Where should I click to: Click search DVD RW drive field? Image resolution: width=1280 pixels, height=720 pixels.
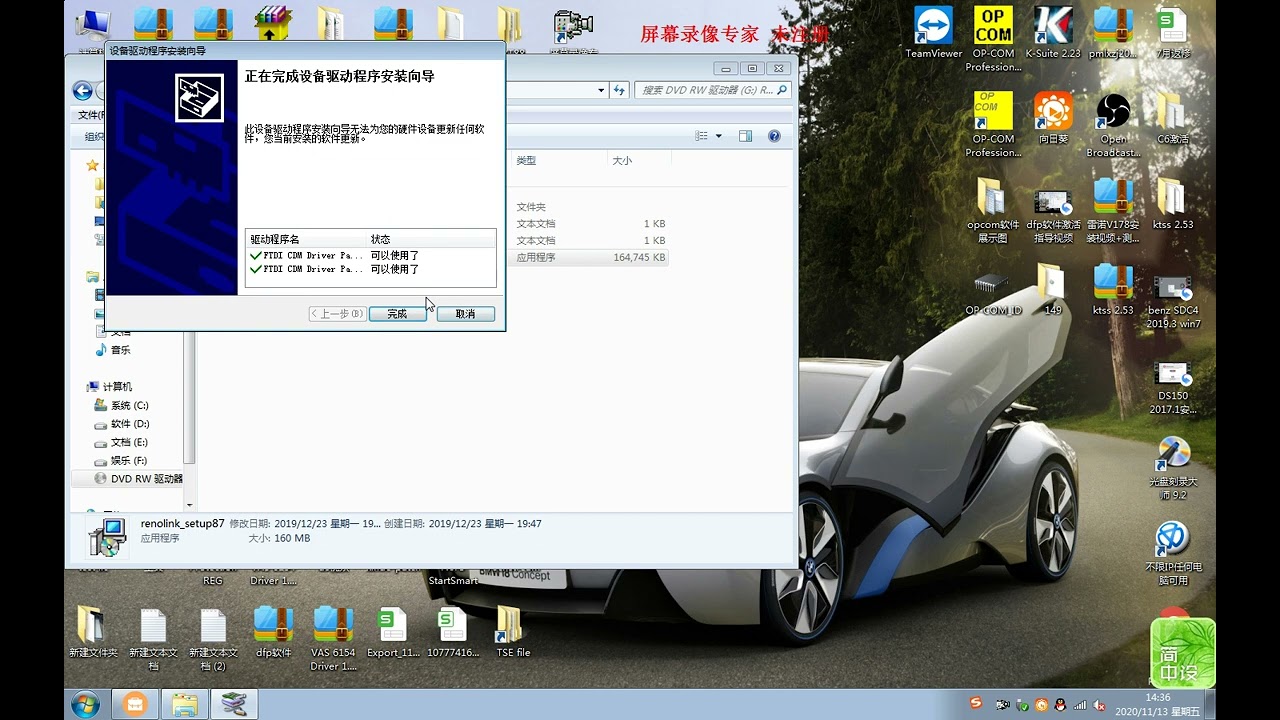click(x=712, y=90)
